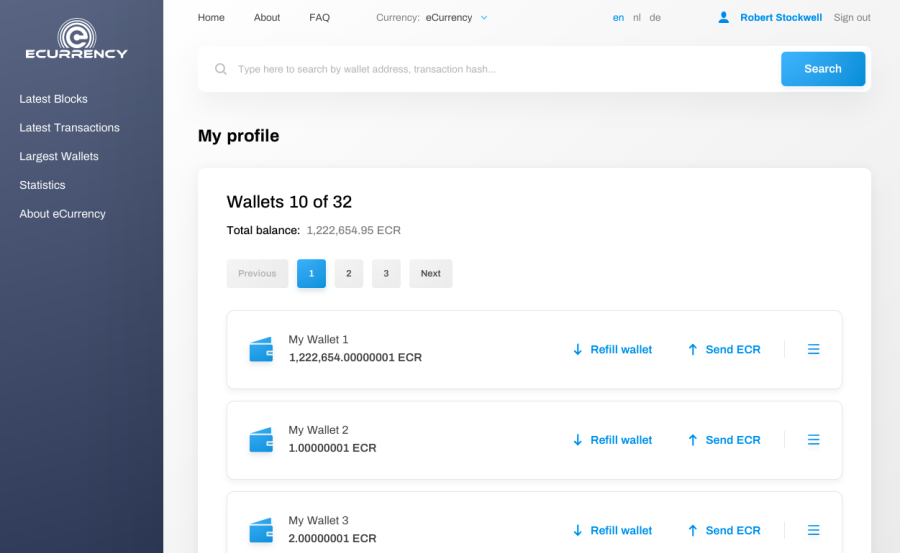Viewport: 900px width, 553px height.
Task: Open Latest Transactions in the sidebar
Action: 69,127
